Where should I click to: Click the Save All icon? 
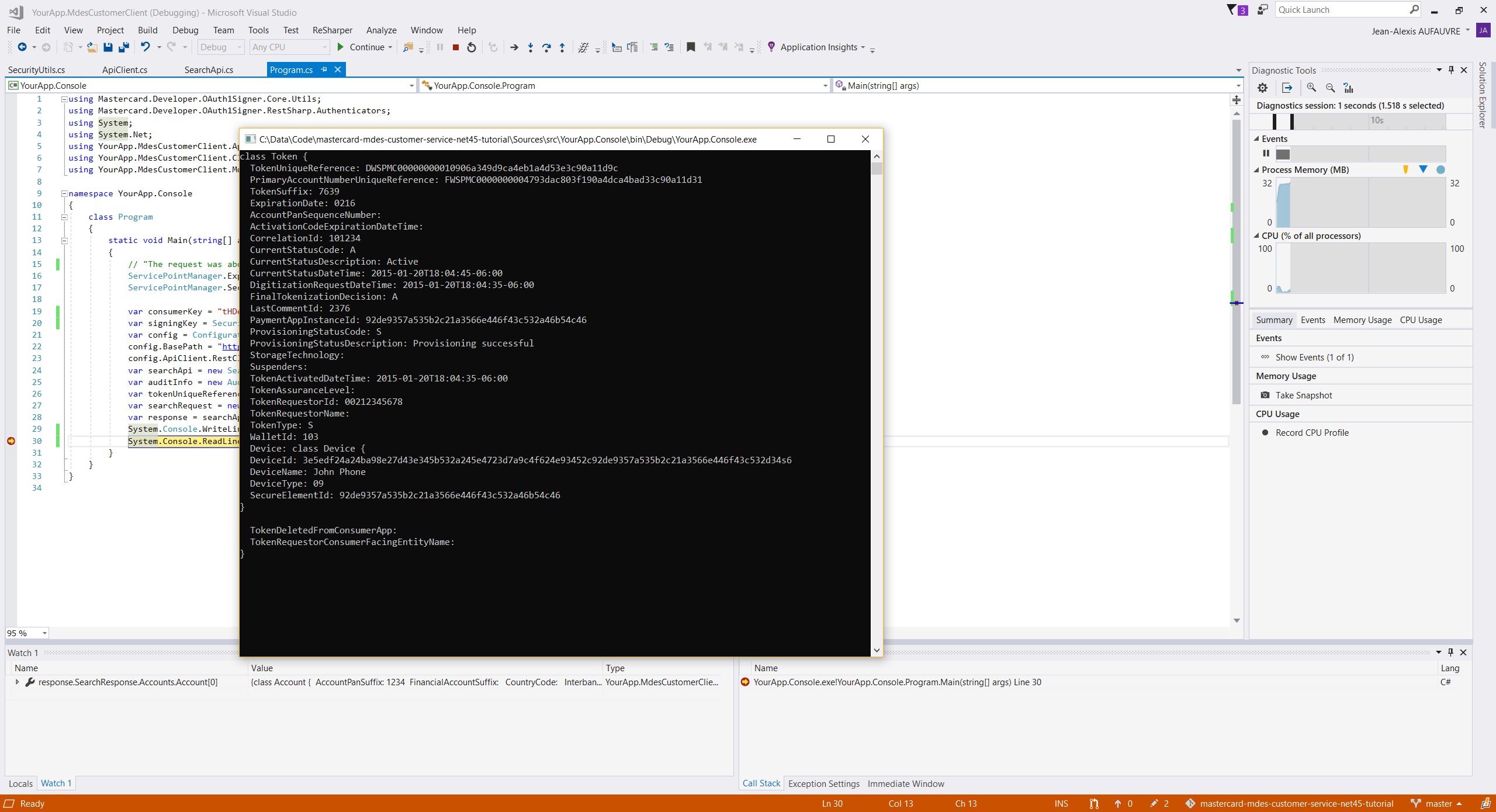124,47
